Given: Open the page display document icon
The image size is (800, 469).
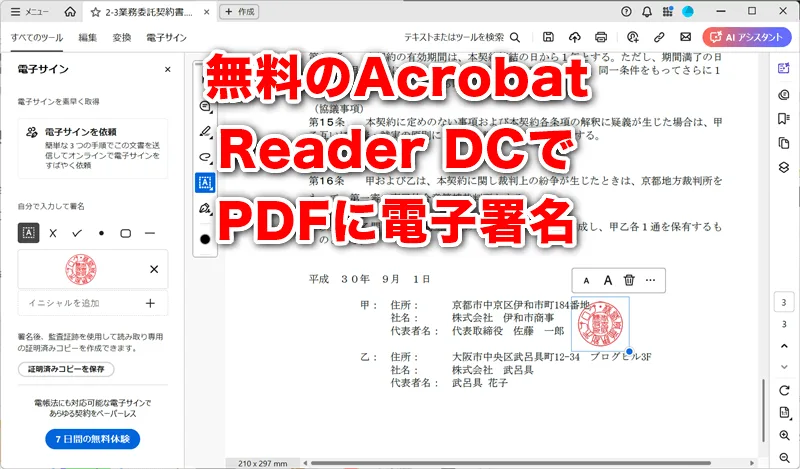Looking at the screenshot, I should (x=784, y=412).
